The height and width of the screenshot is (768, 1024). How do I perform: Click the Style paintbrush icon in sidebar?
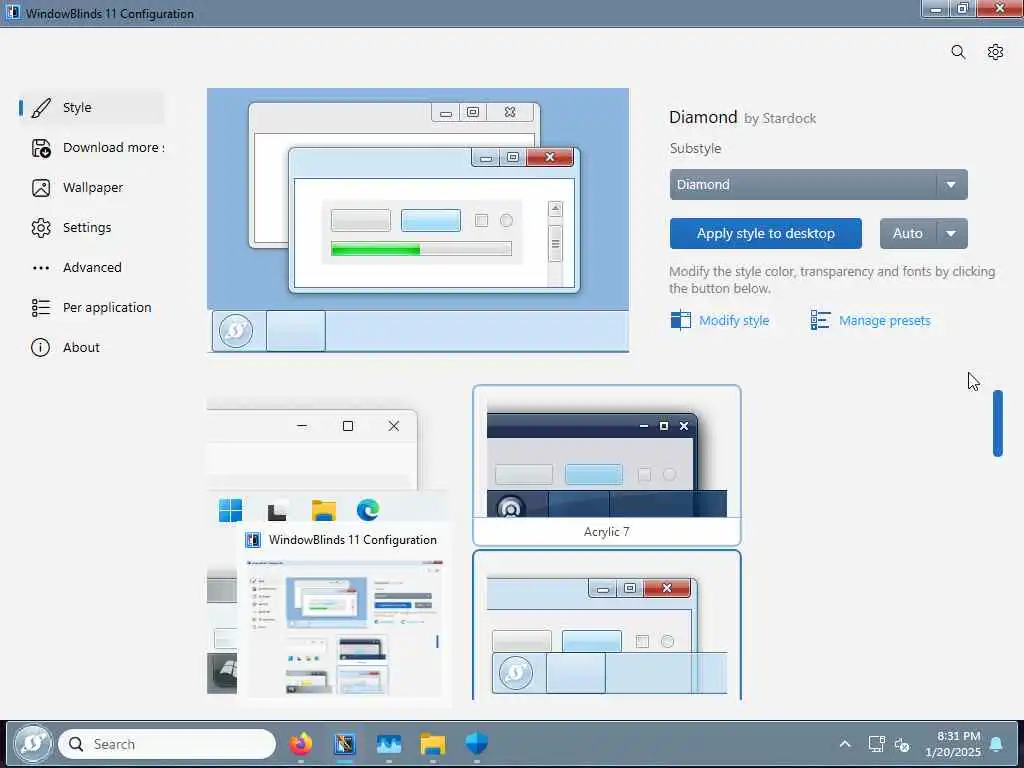point(41,108)
